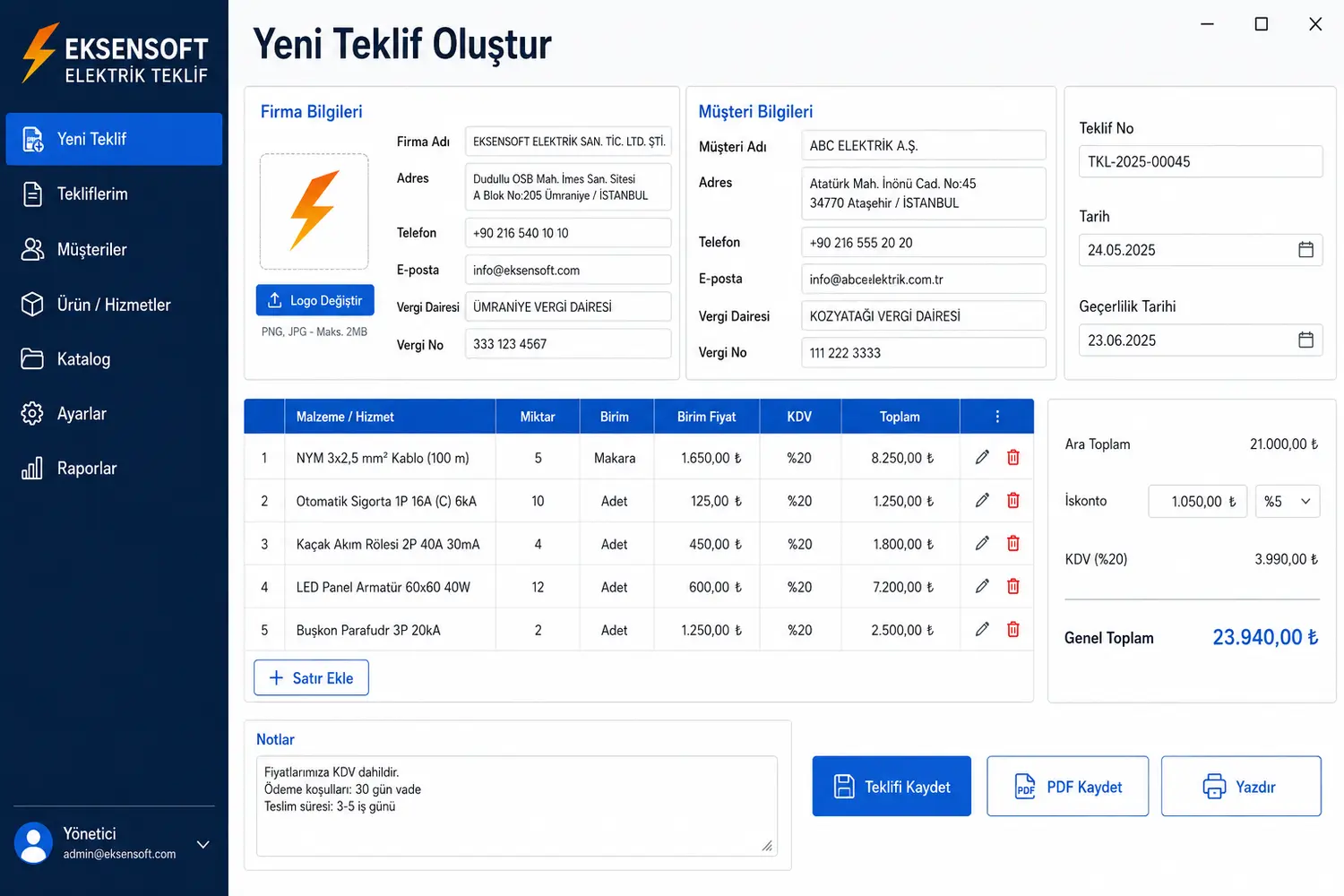Delete the LED Panel Armatür row
Screen dimensions: 1344x896
tap(1013, 586)
